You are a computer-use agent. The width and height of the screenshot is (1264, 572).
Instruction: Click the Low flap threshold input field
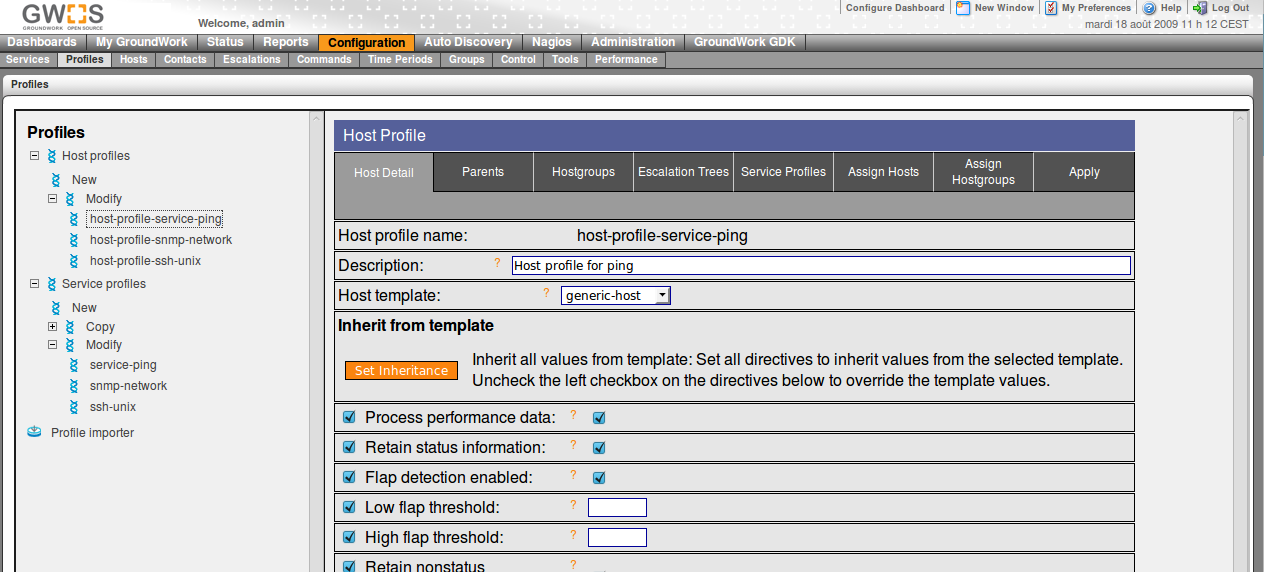click(x=617, y=508)
